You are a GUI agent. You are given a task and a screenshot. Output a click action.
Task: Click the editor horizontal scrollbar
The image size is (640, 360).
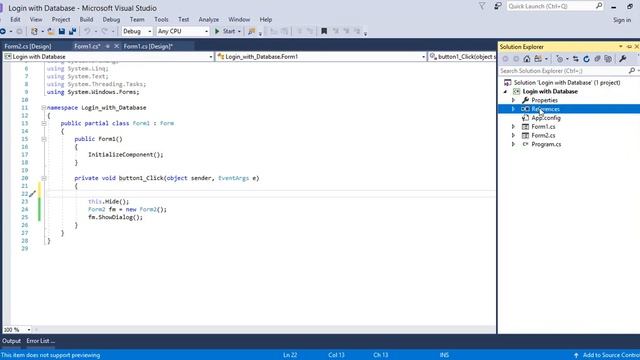click(x=263, y=329)
